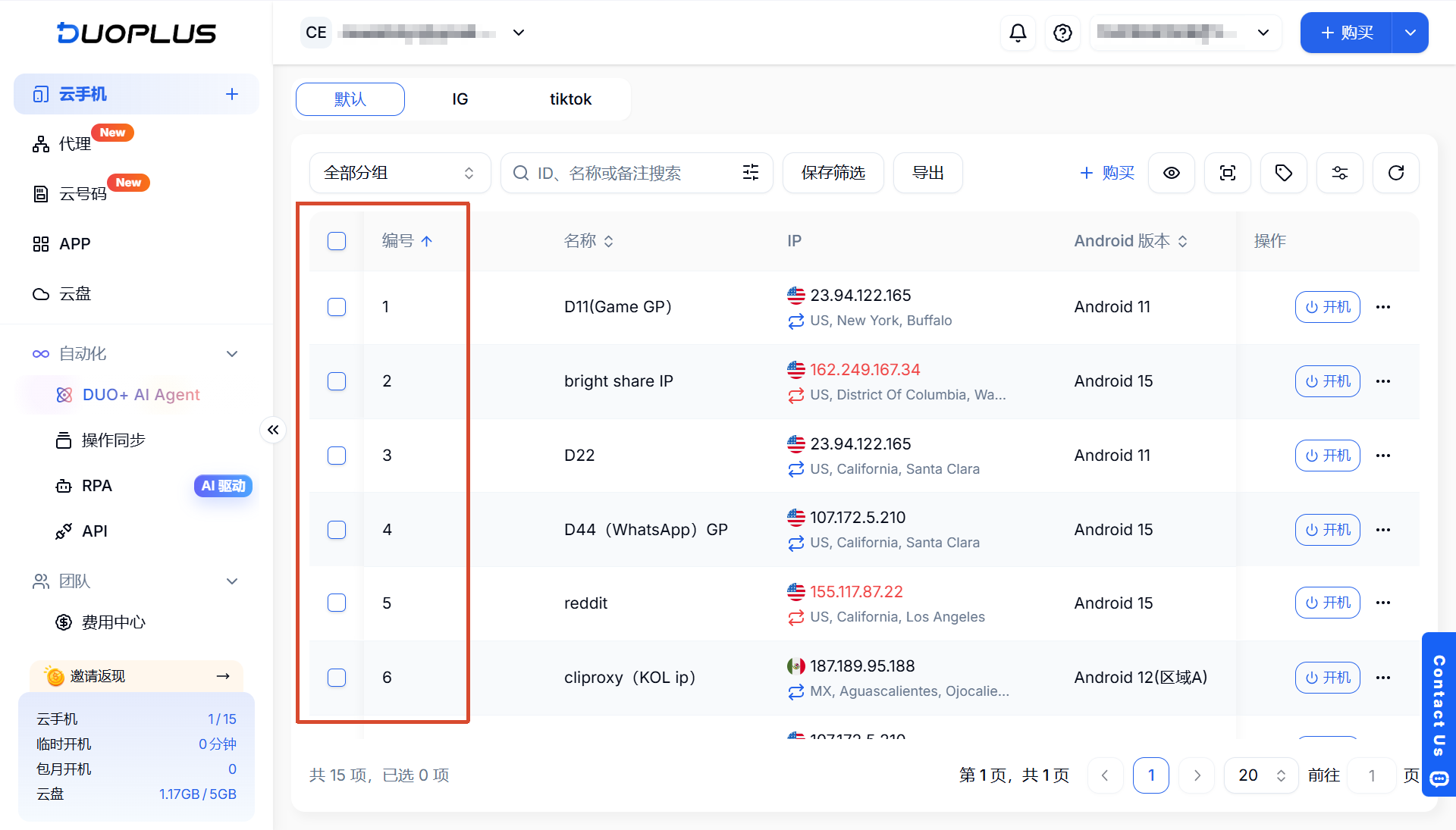Add a new cloud phone with plus icon

[232, 94]
